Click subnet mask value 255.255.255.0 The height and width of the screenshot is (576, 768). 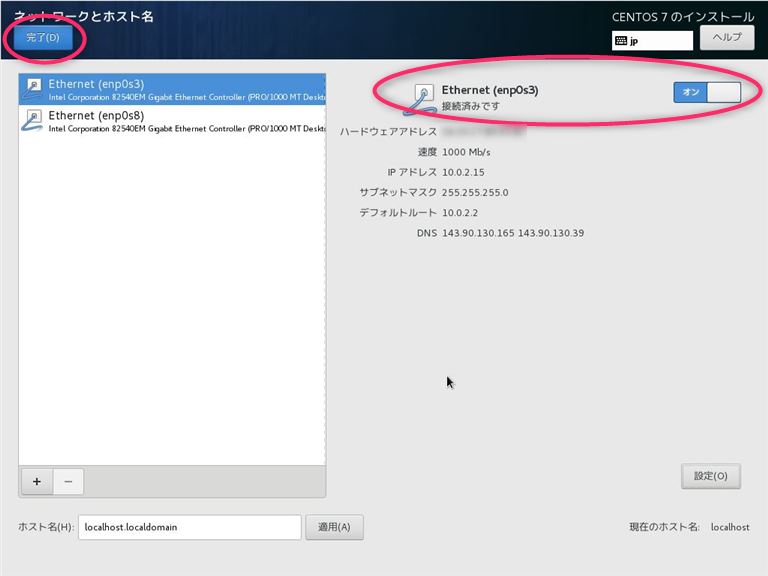click(475, 192)
